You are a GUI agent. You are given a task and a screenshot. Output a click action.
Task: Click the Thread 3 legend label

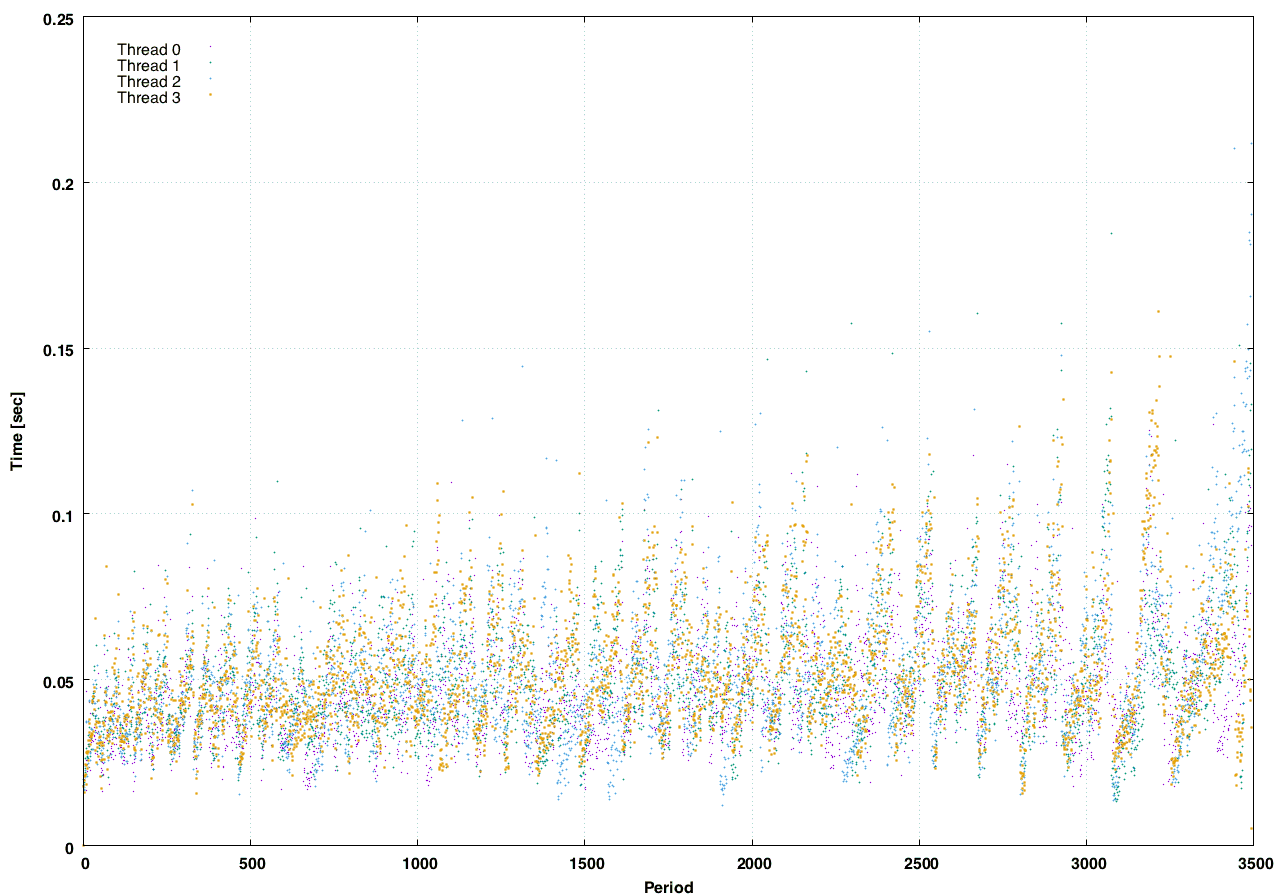(x=148, y=97)
